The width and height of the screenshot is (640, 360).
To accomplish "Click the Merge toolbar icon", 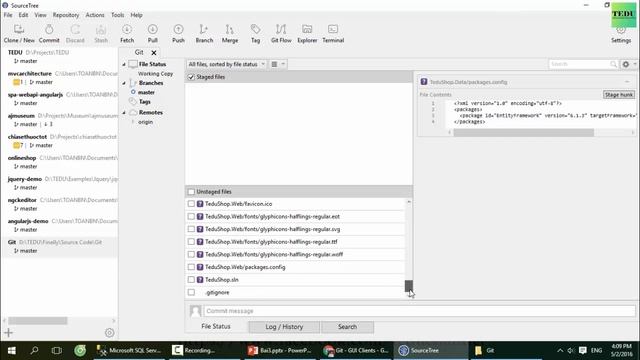I will click(230, 33).
